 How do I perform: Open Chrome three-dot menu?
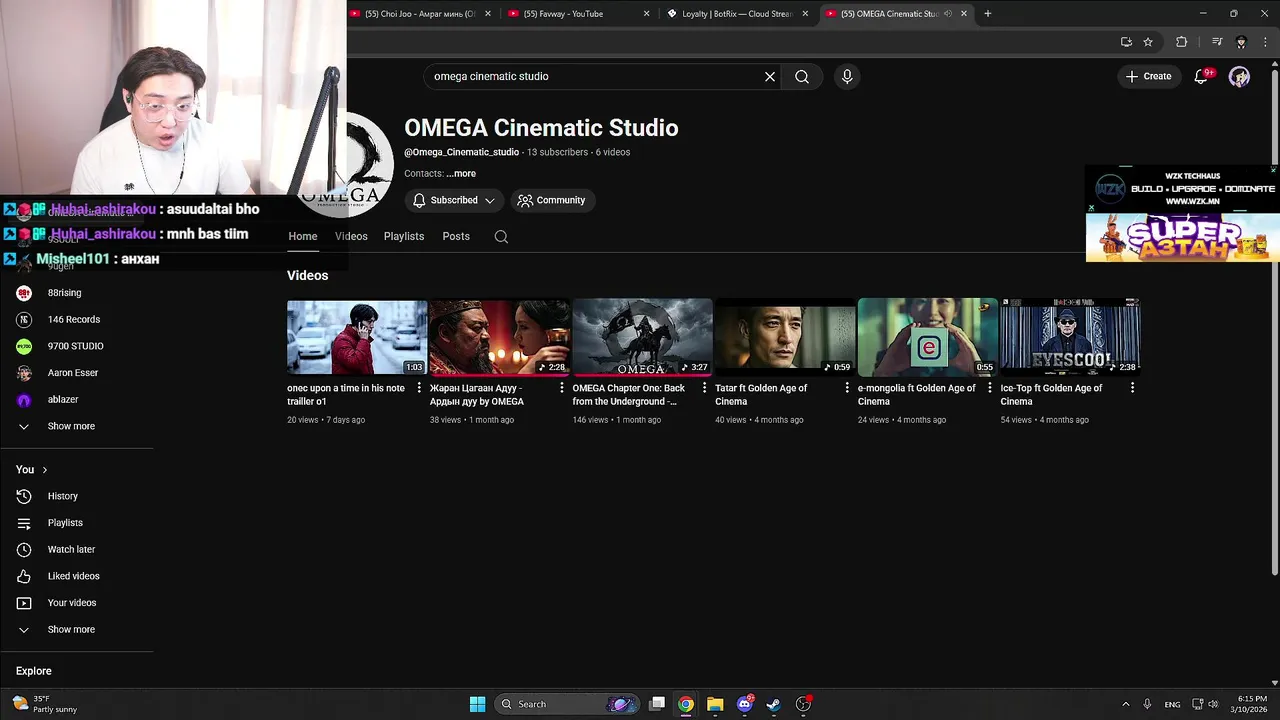click(1264, 42)
